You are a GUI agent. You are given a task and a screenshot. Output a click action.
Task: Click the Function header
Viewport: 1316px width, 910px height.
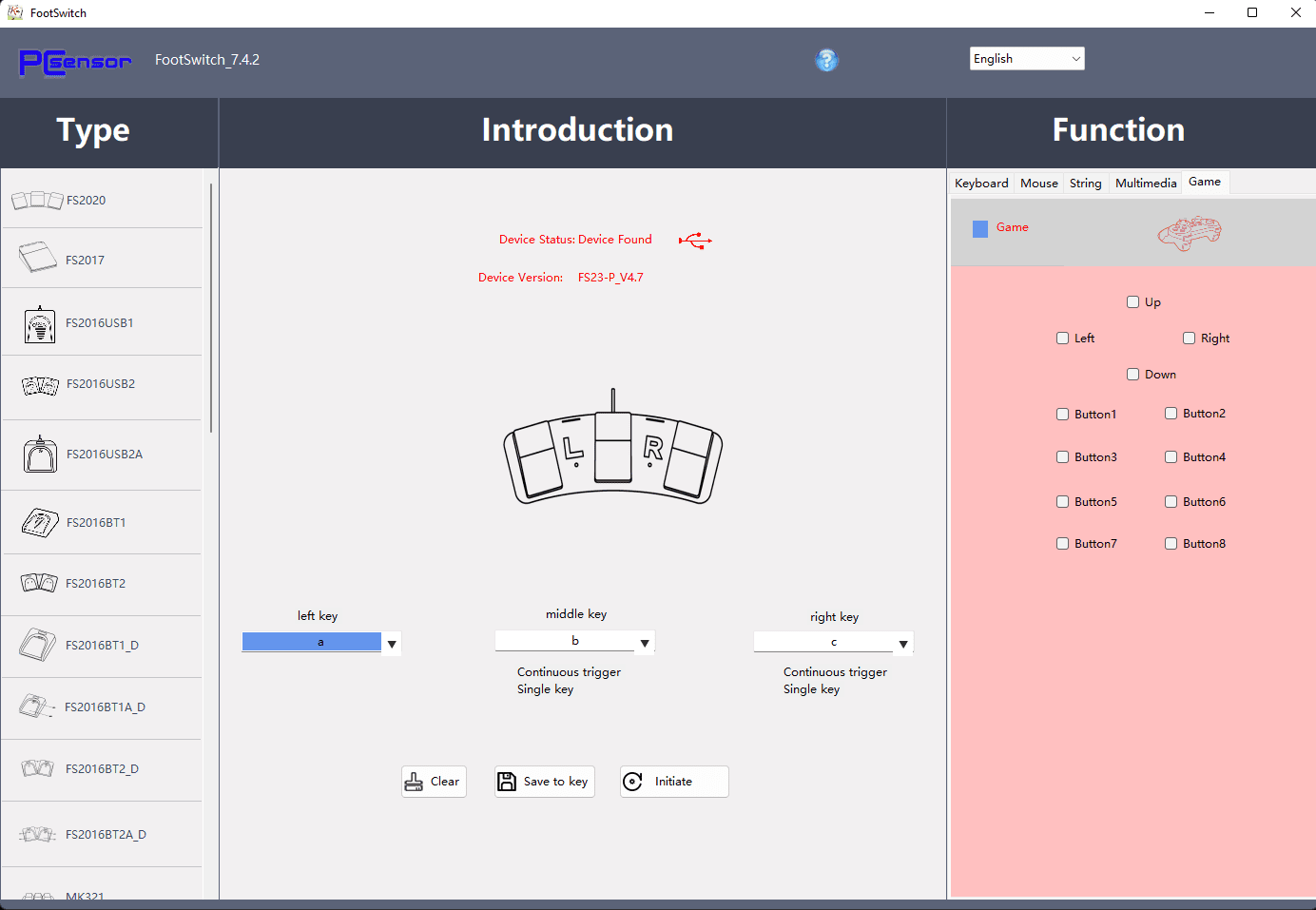coord(1118,130)
